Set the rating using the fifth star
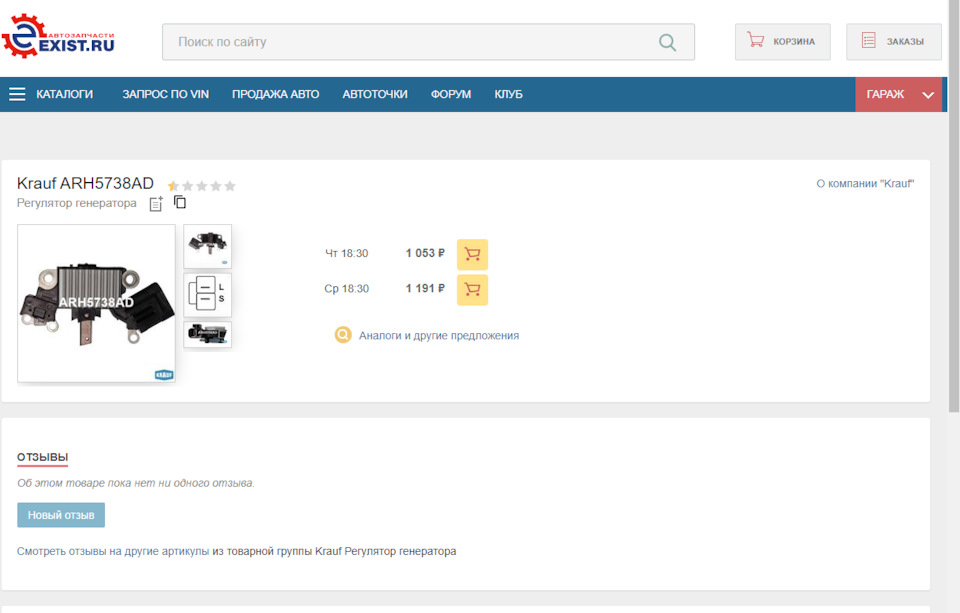Viewport: 960px width, 613px height. [230, 186]
